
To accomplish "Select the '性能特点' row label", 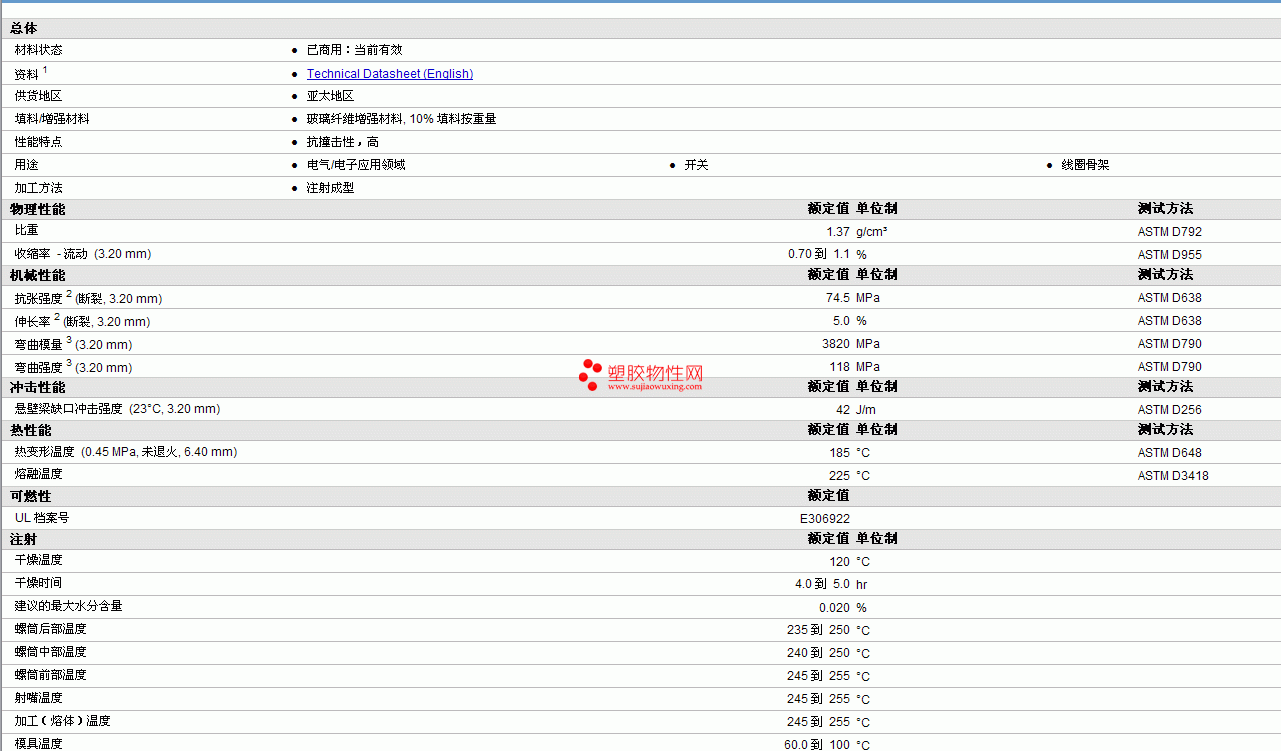I will [x=39, y=142].
